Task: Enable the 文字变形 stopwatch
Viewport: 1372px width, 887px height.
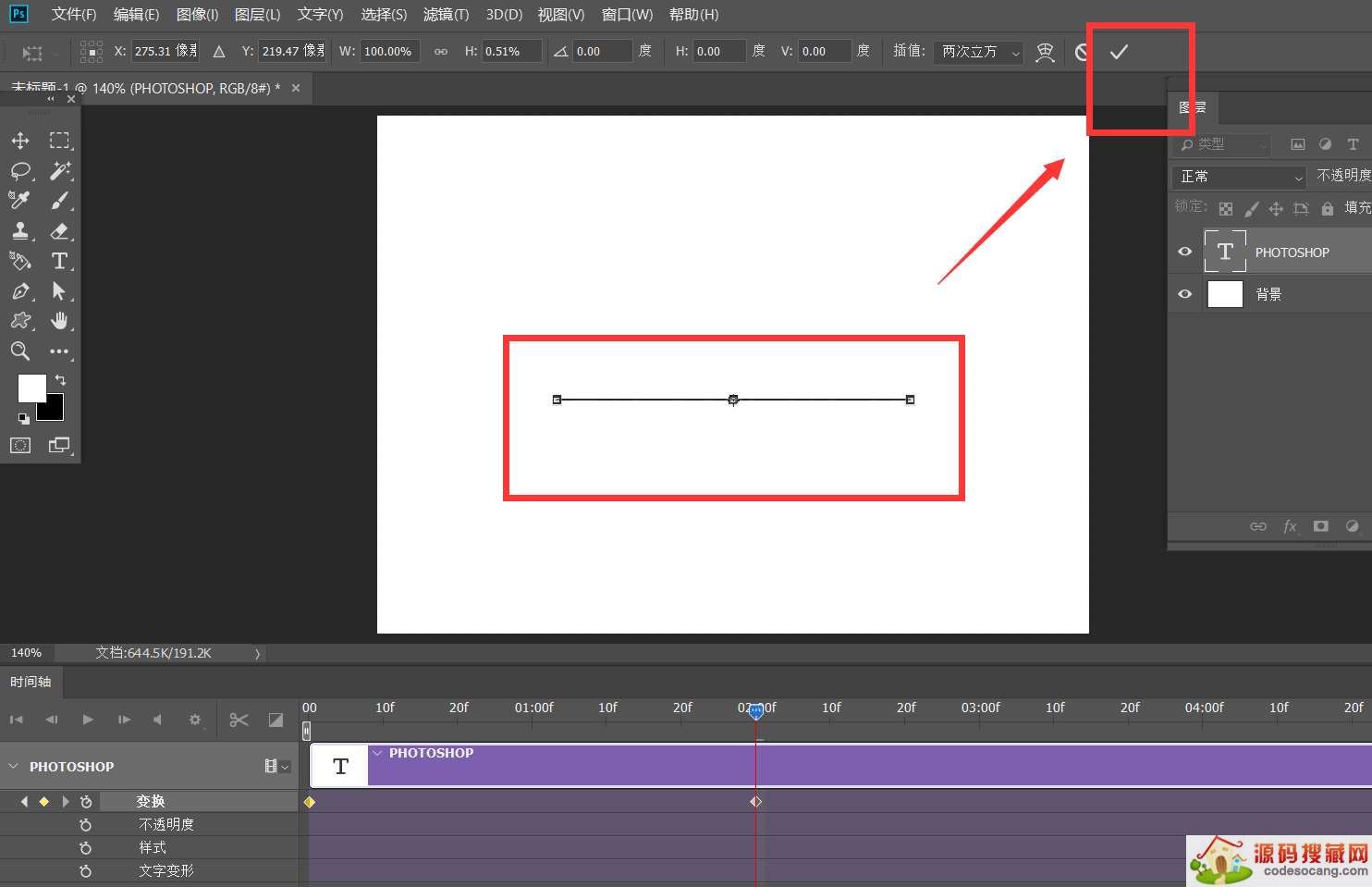Action: (86, 871)
